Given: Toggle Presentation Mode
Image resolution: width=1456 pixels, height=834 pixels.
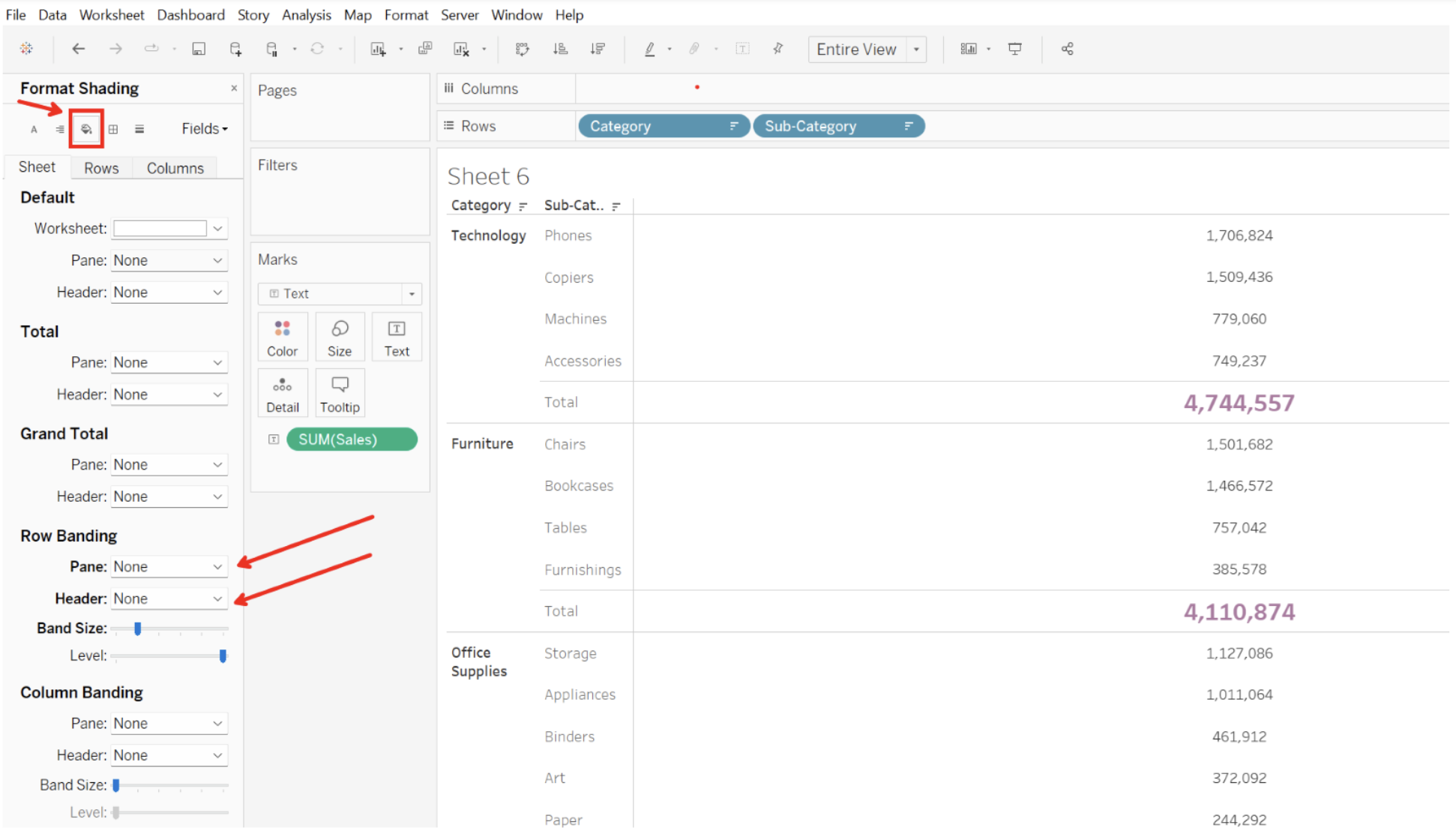Looking at the screenshot, I should (x=1015, y=49).
